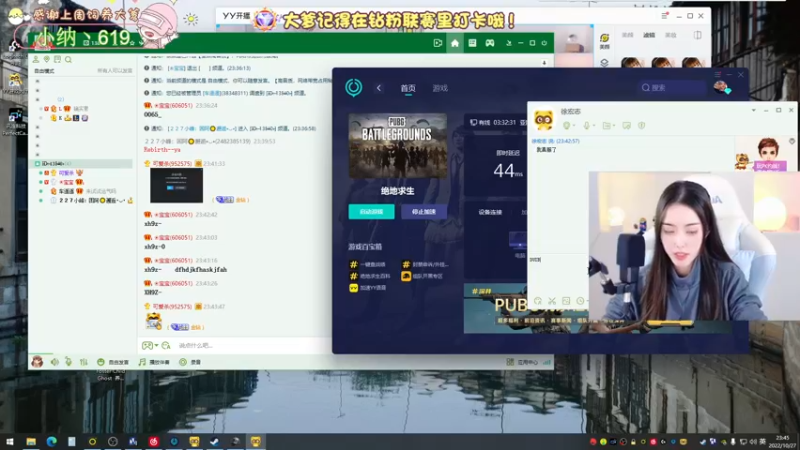The width and height of the screenshot is (800, 450).
Task: Click the chat window text input area
Action: click(x=558, y=274)
